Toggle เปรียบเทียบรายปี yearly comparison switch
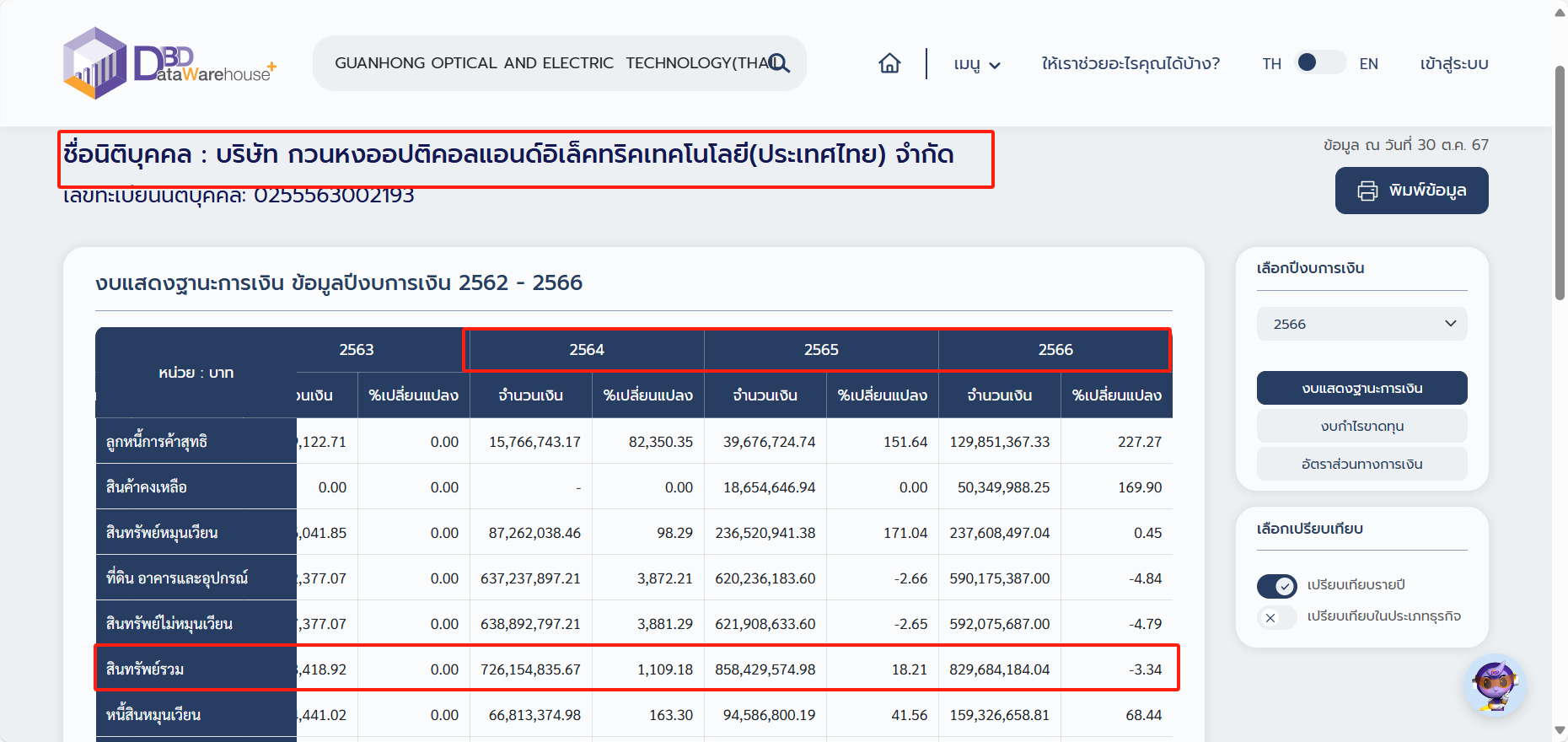 [x=1276, y=585]
